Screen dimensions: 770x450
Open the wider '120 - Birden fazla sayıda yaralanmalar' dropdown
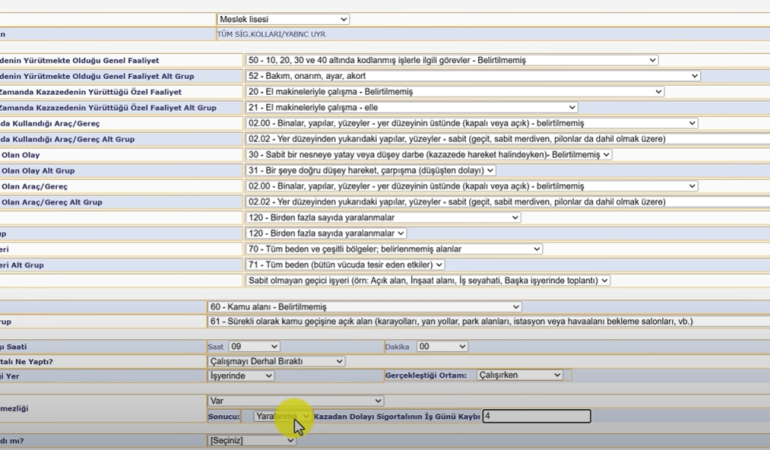[383, 217]
